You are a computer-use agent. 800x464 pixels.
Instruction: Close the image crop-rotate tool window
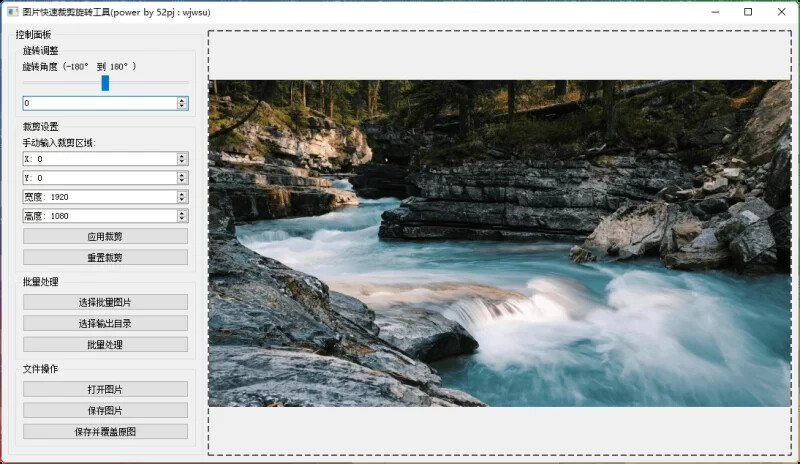click(x=780, y=12)
